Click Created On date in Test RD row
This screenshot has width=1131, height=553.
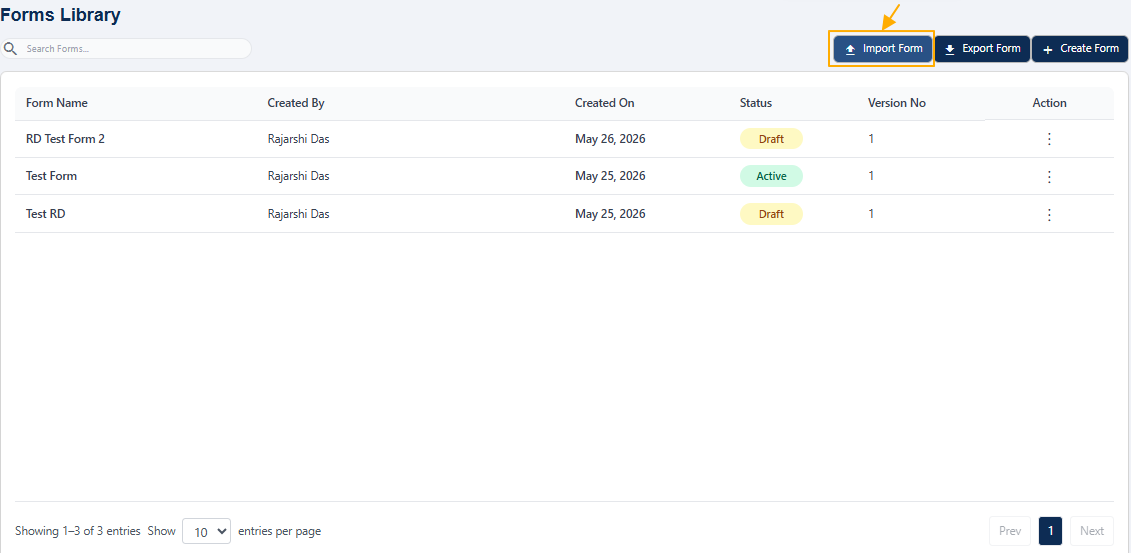[610, 213]
